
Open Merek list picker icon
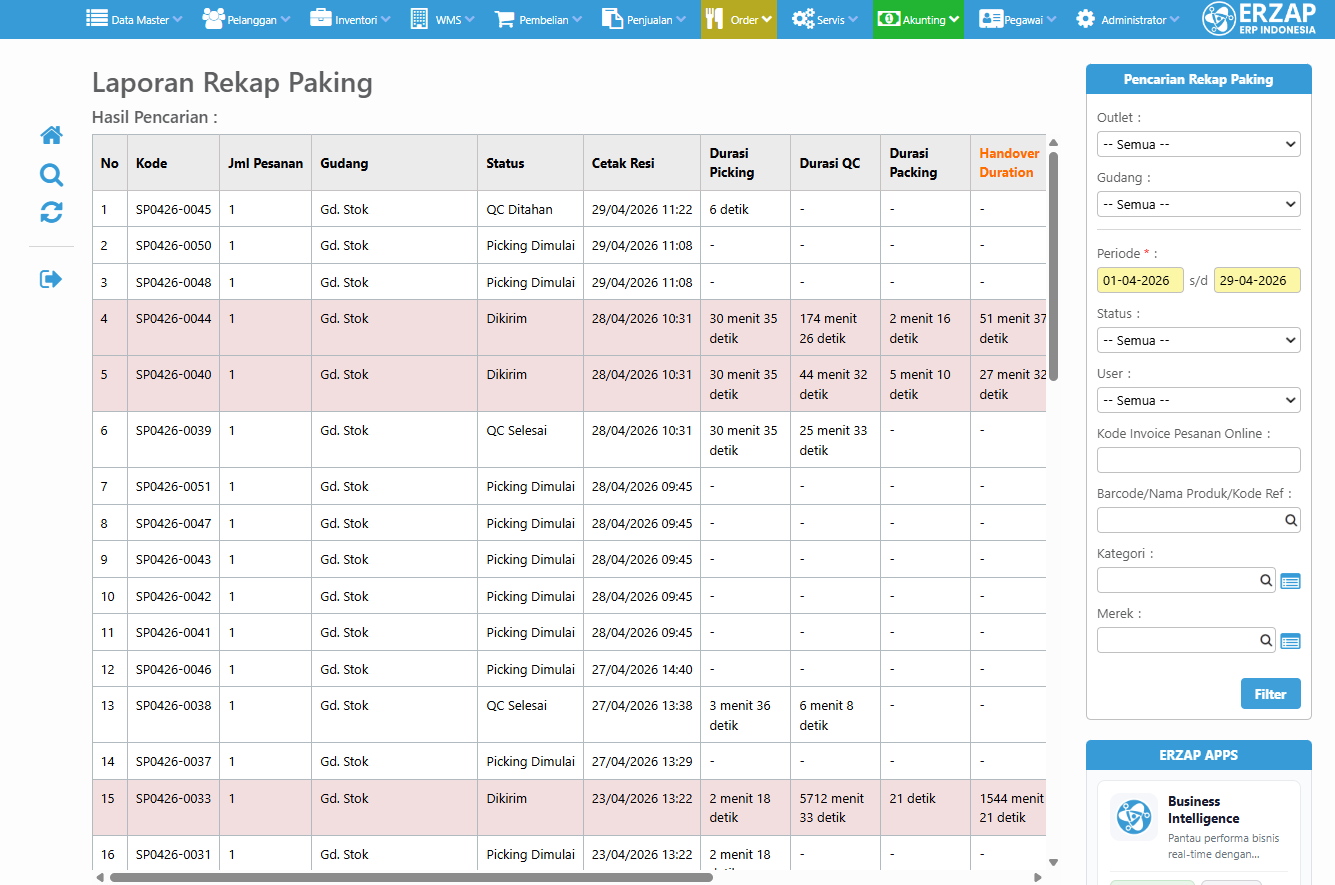point(1291,641)
